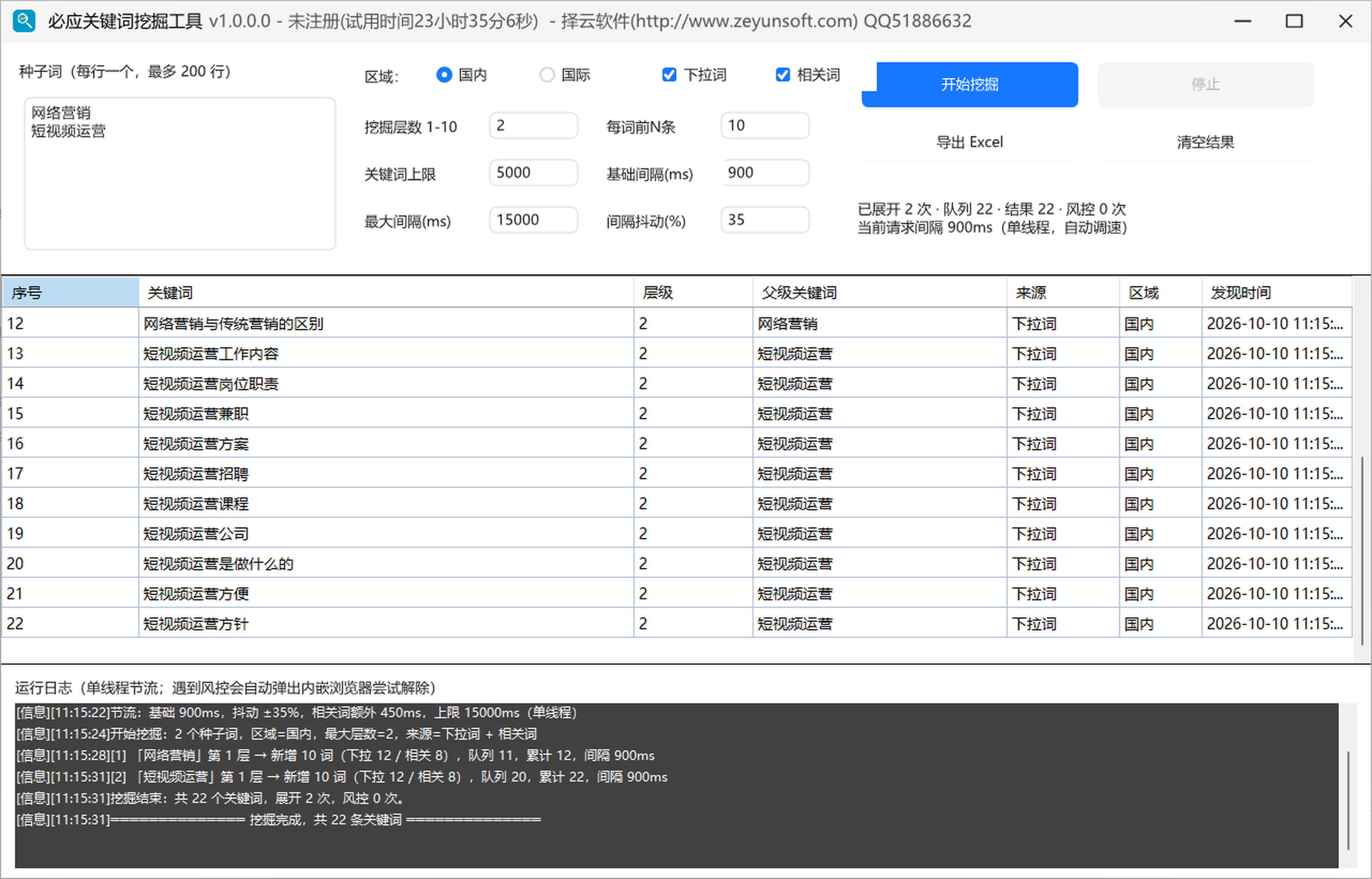
Task: Sort by the 发现时间 column header
Action: (x=1277, y=293)
